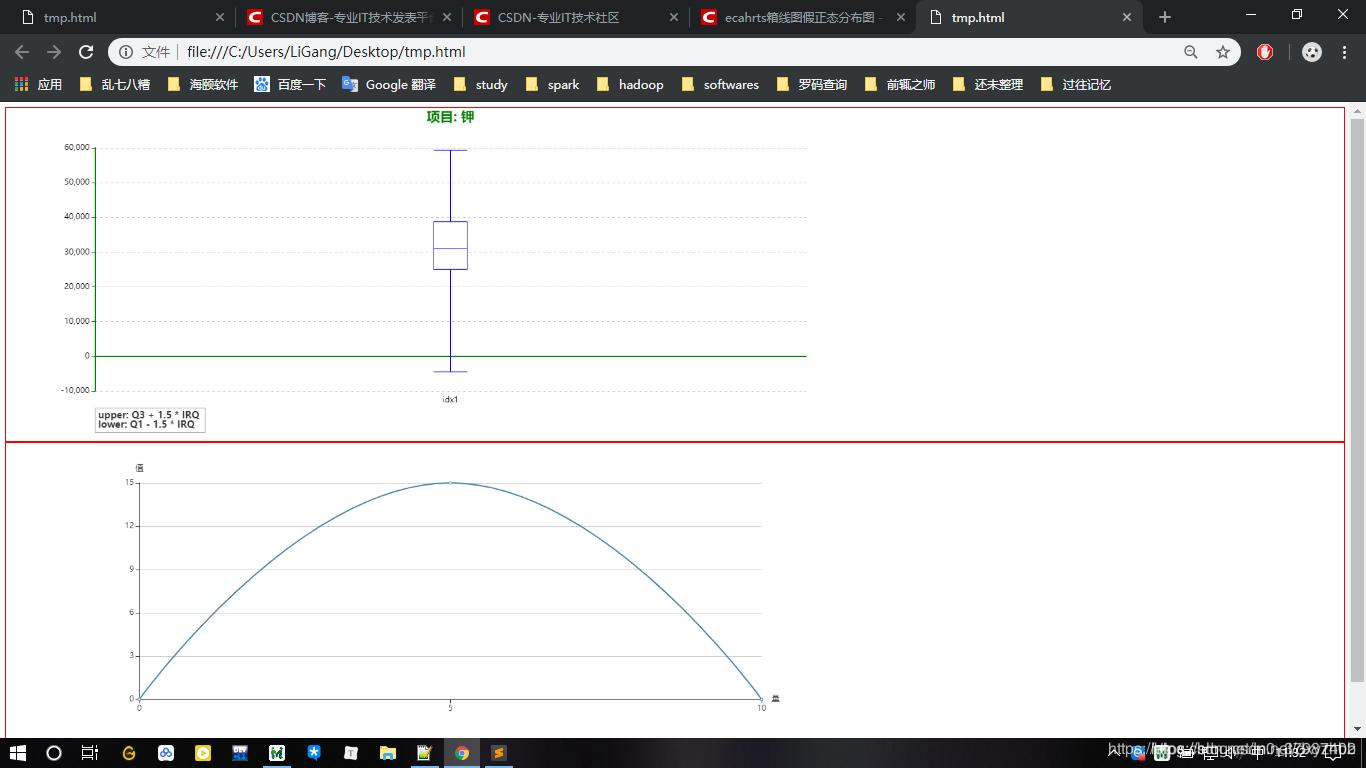Image resolution: width=1366 pixels, height=768 pixels.
Task: Open the 还未整理 bookmark folder
Action: (987, 84)
